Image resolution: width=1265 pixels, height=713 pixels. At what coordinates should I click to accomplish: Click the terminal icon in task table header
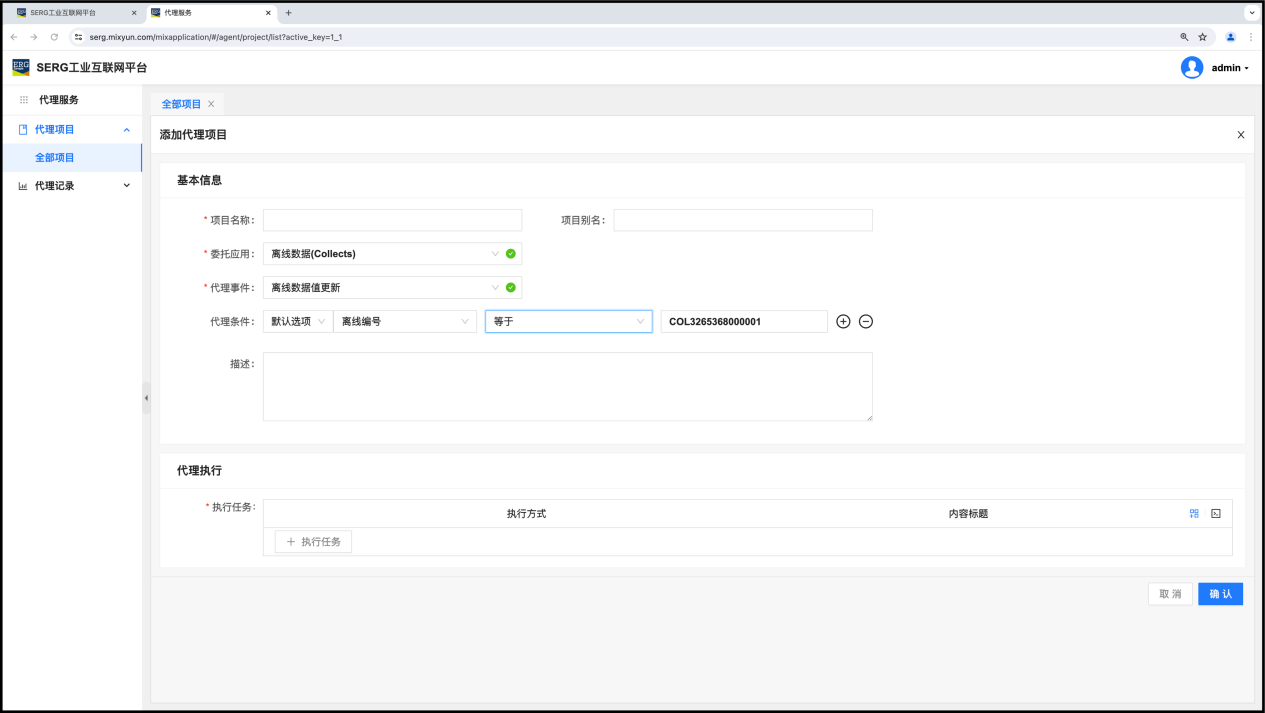point(1216,513)
